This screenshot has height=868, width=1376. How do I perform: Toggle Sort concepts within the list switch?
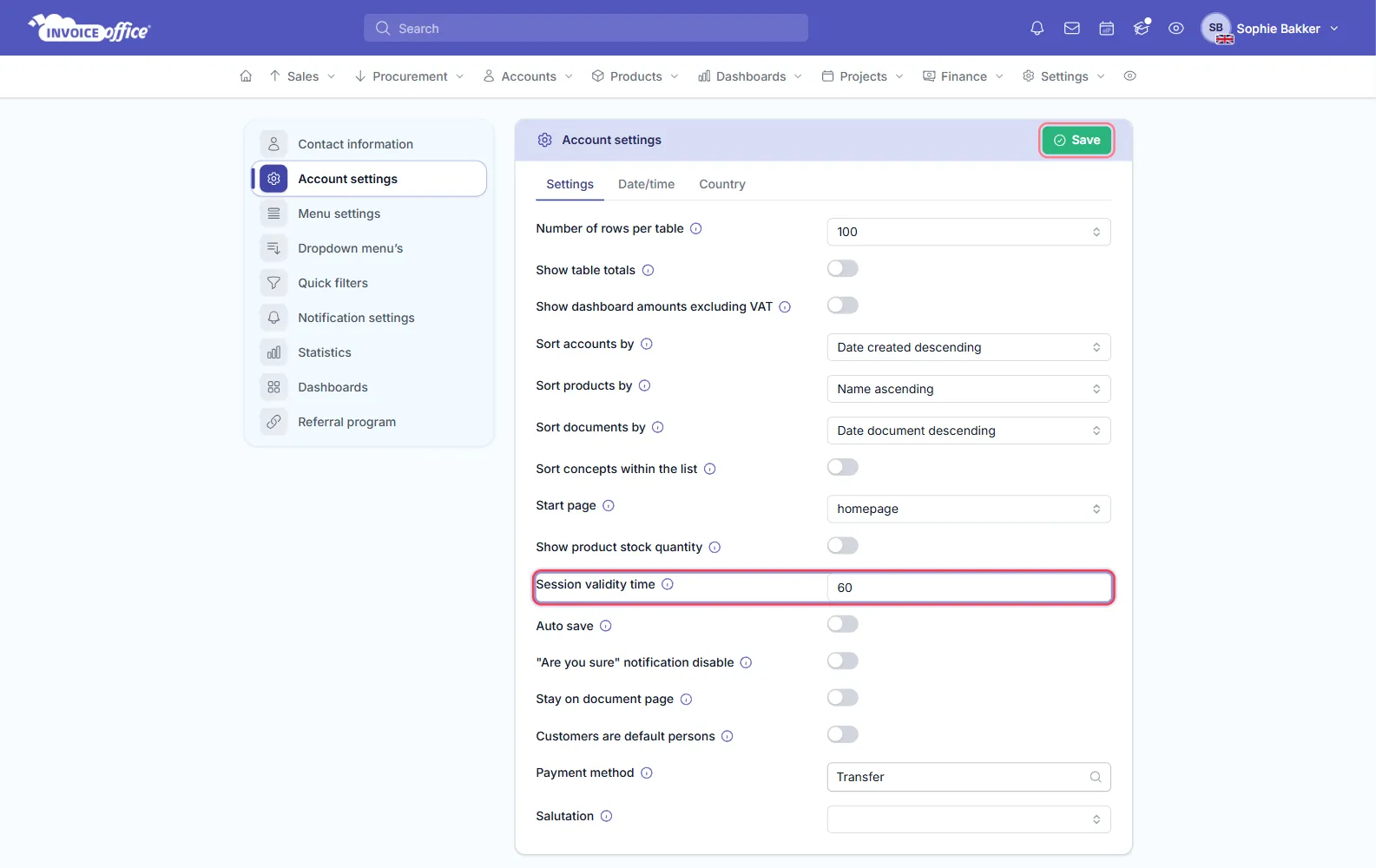coord(843,468)
